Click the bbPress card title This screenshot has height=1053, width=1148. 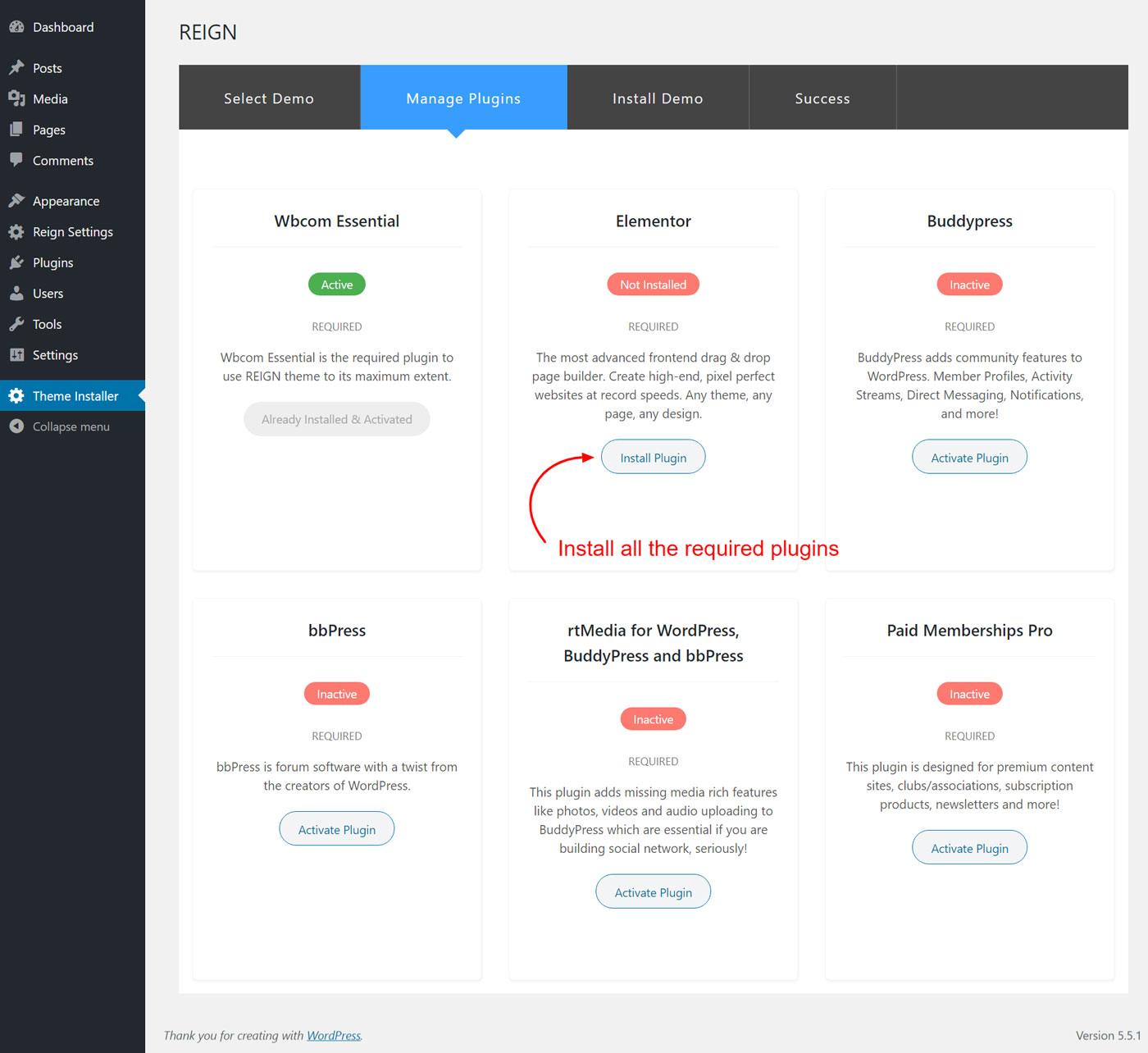tap(337, 630)
